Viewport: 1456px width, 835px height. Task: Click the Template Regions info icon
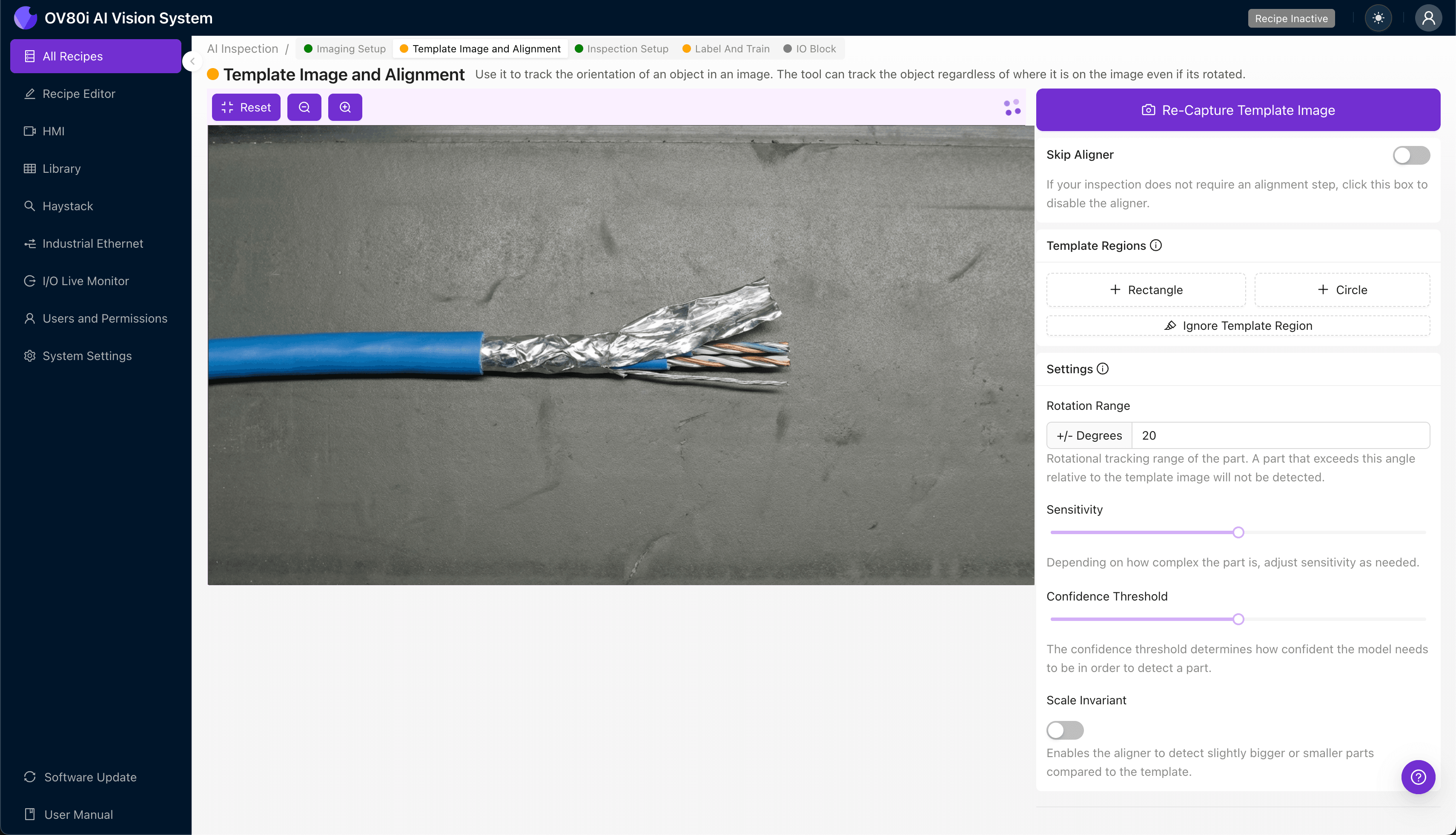point(1156,246)
